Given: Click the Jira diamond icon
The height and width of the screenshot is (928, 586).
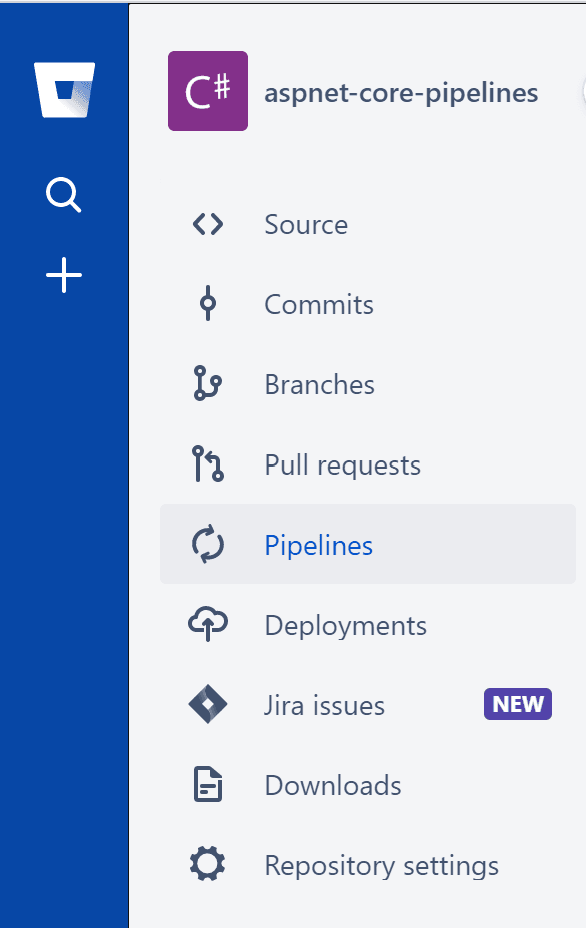Looking at the screenshot, I should tap(208, 704).
